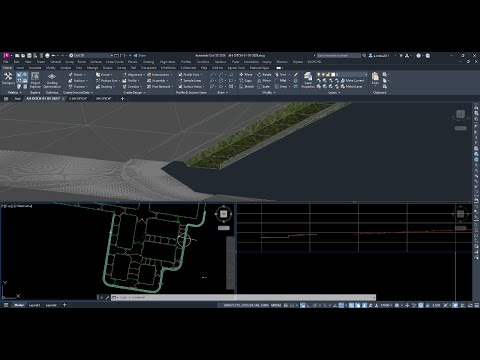The width and height of the screenshot is (480, 360).
Task: Launch Project Explorer
Action: coord(35,80)
